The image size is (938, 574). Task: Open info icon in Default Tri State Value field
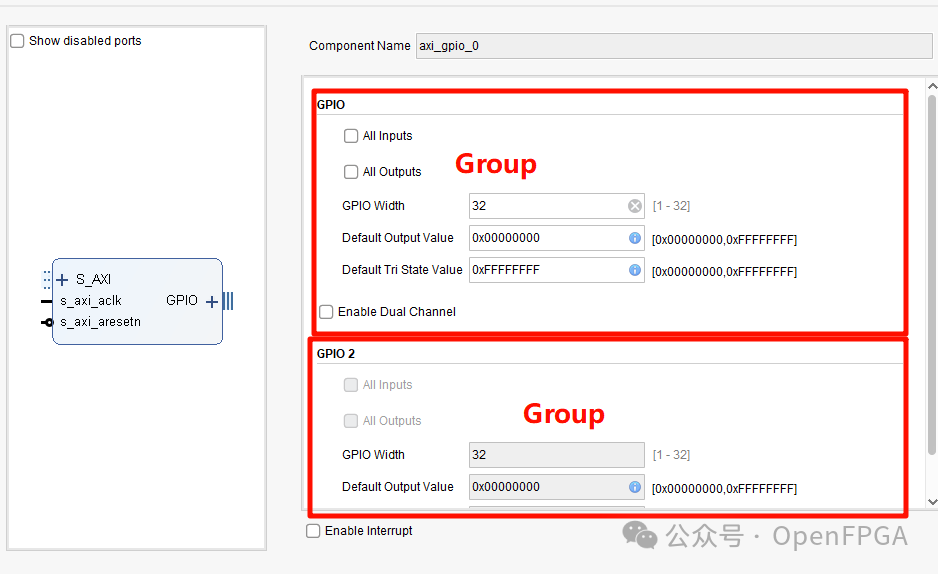635,270
